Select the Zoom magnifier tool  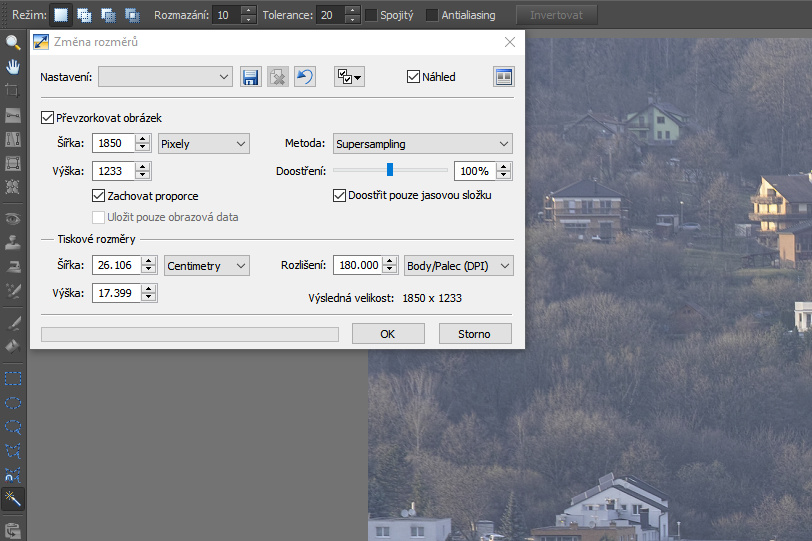(x=13, y=43)
